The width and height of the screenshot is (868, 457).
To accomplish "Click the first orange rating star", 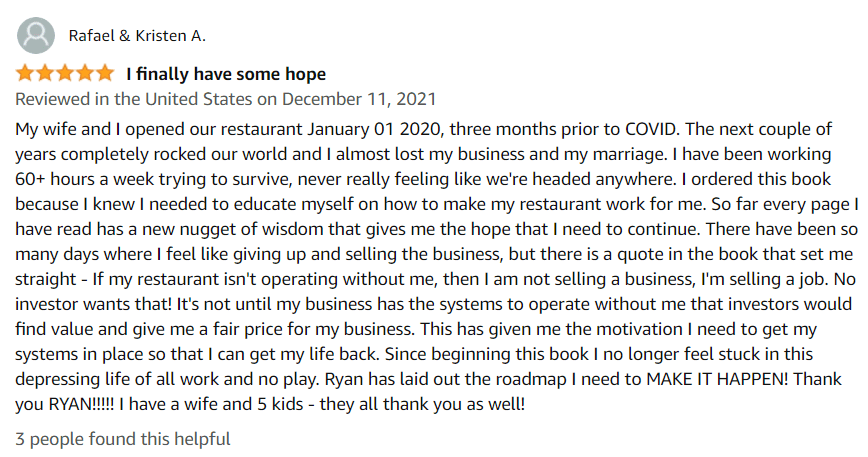I will coord(25,73).
